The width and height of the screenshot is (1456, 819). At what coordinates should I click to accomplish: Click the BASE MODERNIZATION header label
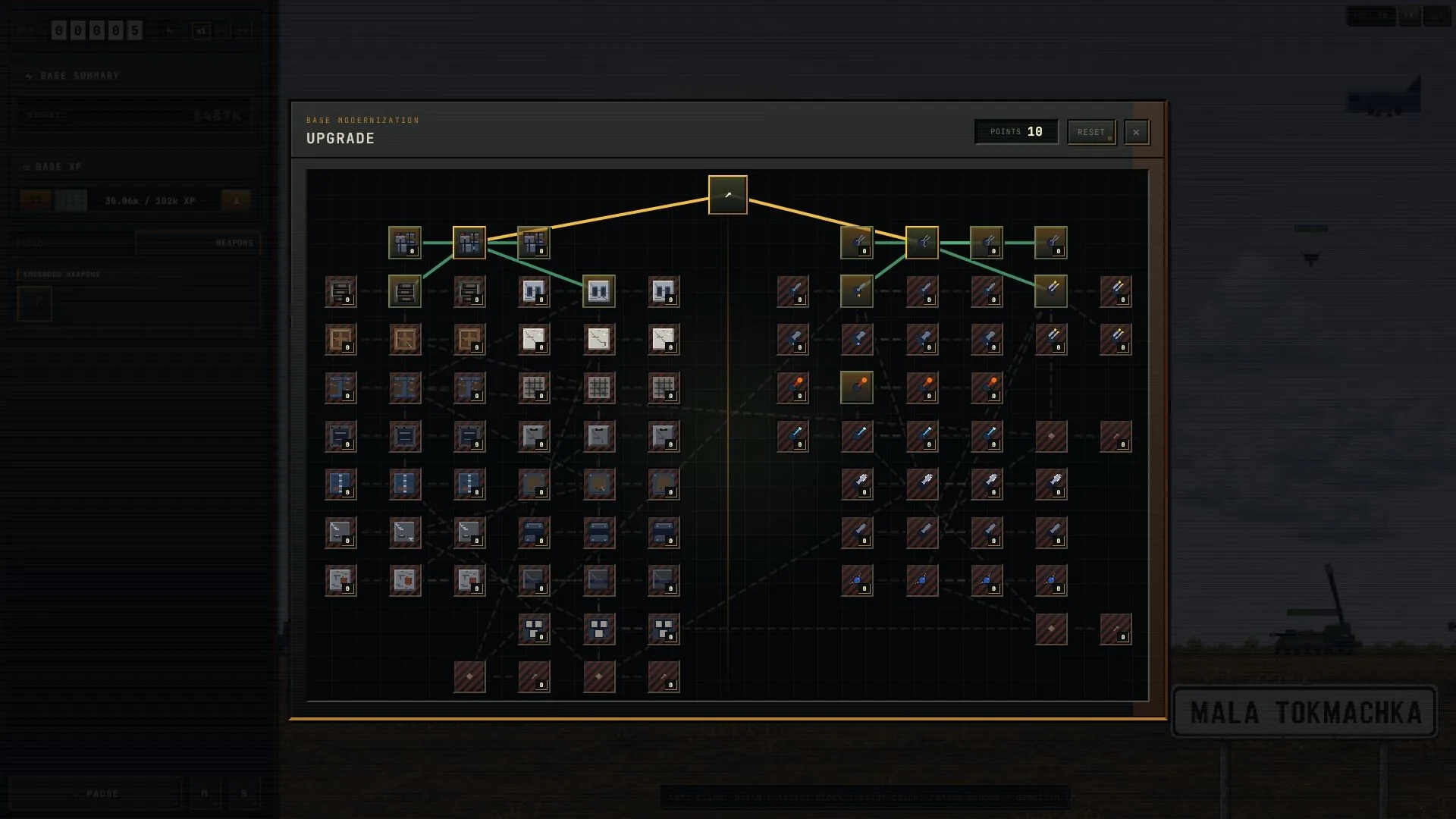point(362,120)
